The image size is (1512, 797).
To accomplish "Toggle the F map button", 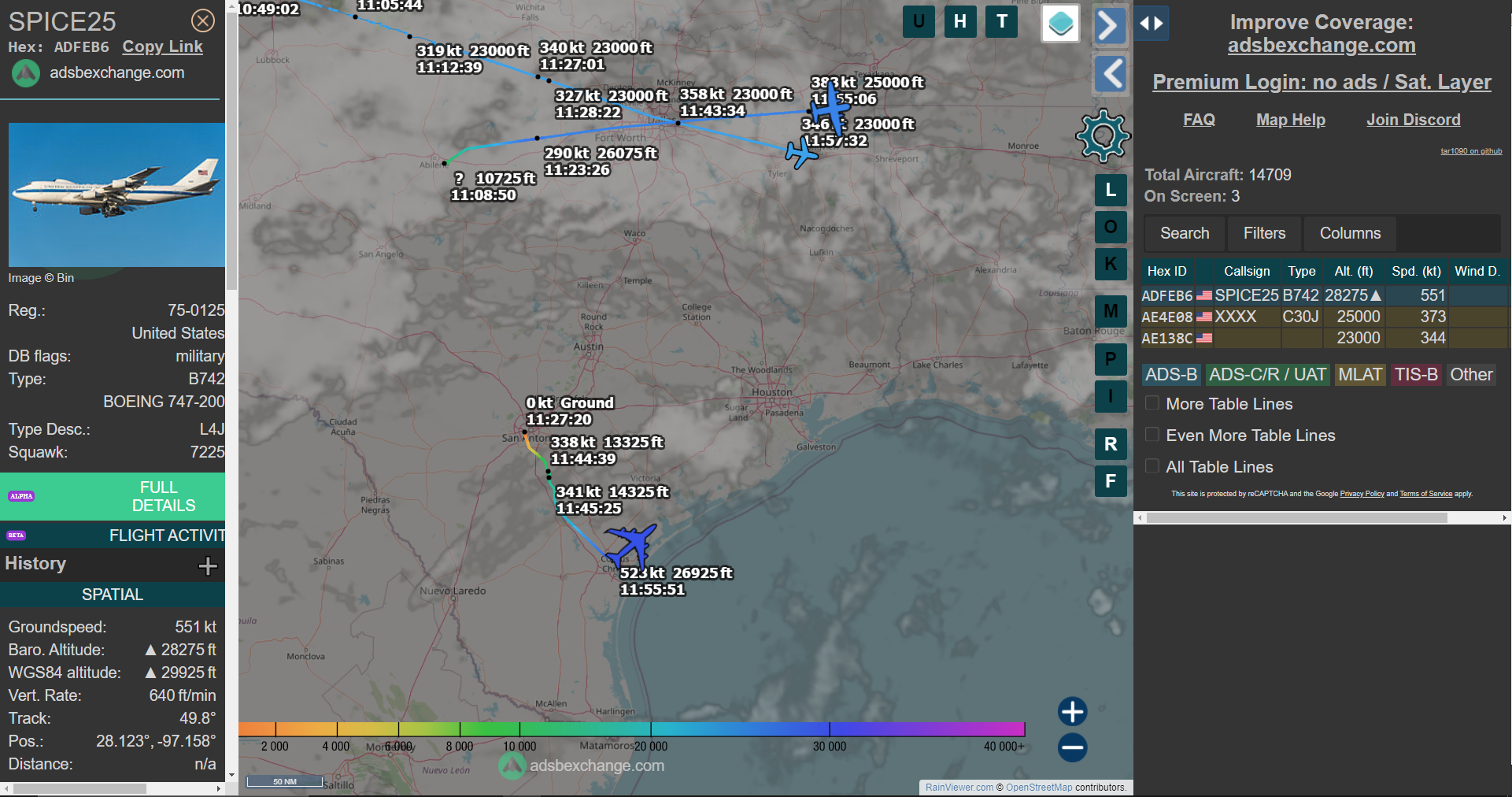I will (1111, 481).
